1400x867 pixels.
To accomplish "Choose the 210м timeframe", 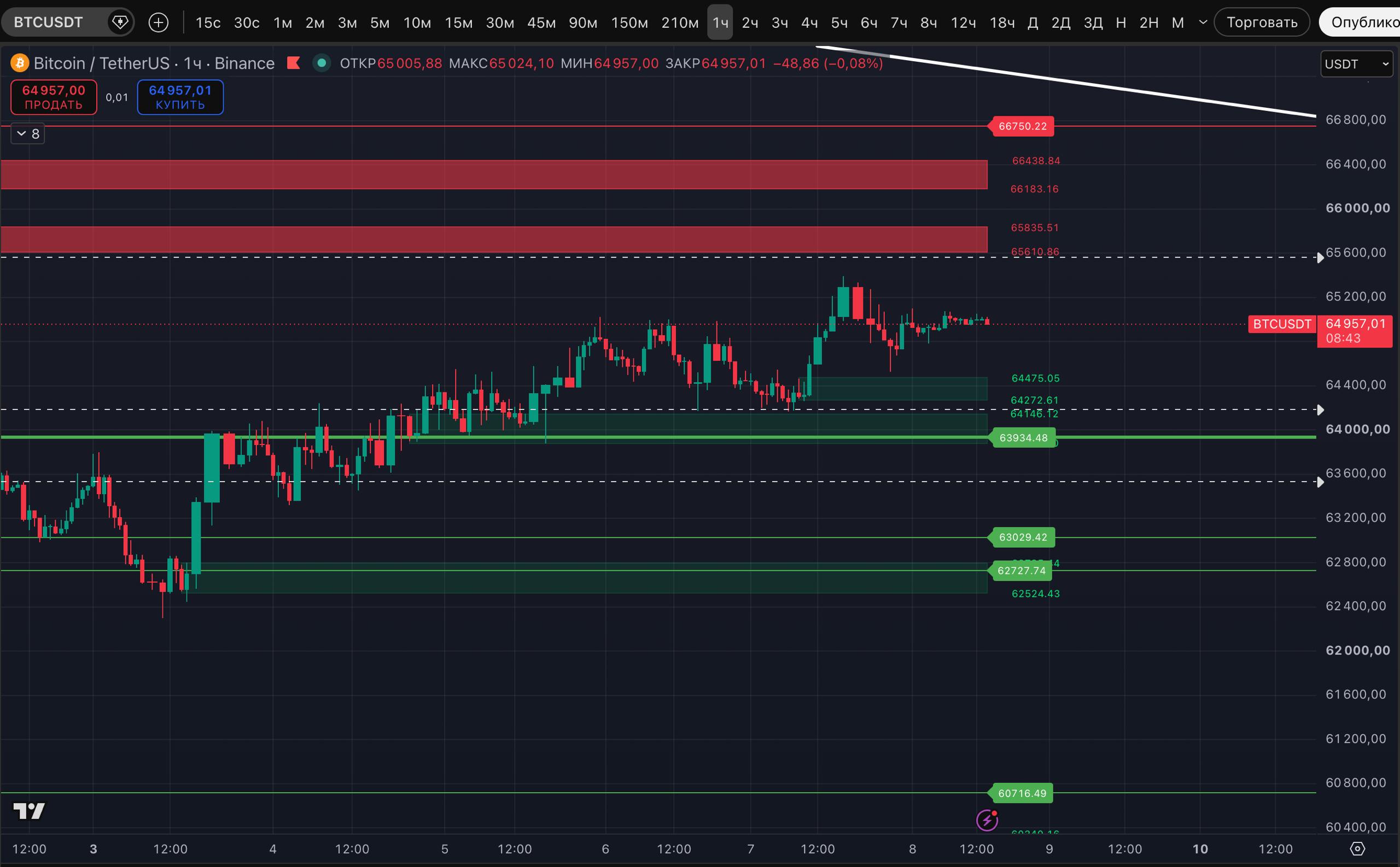I will click(680, 22).
